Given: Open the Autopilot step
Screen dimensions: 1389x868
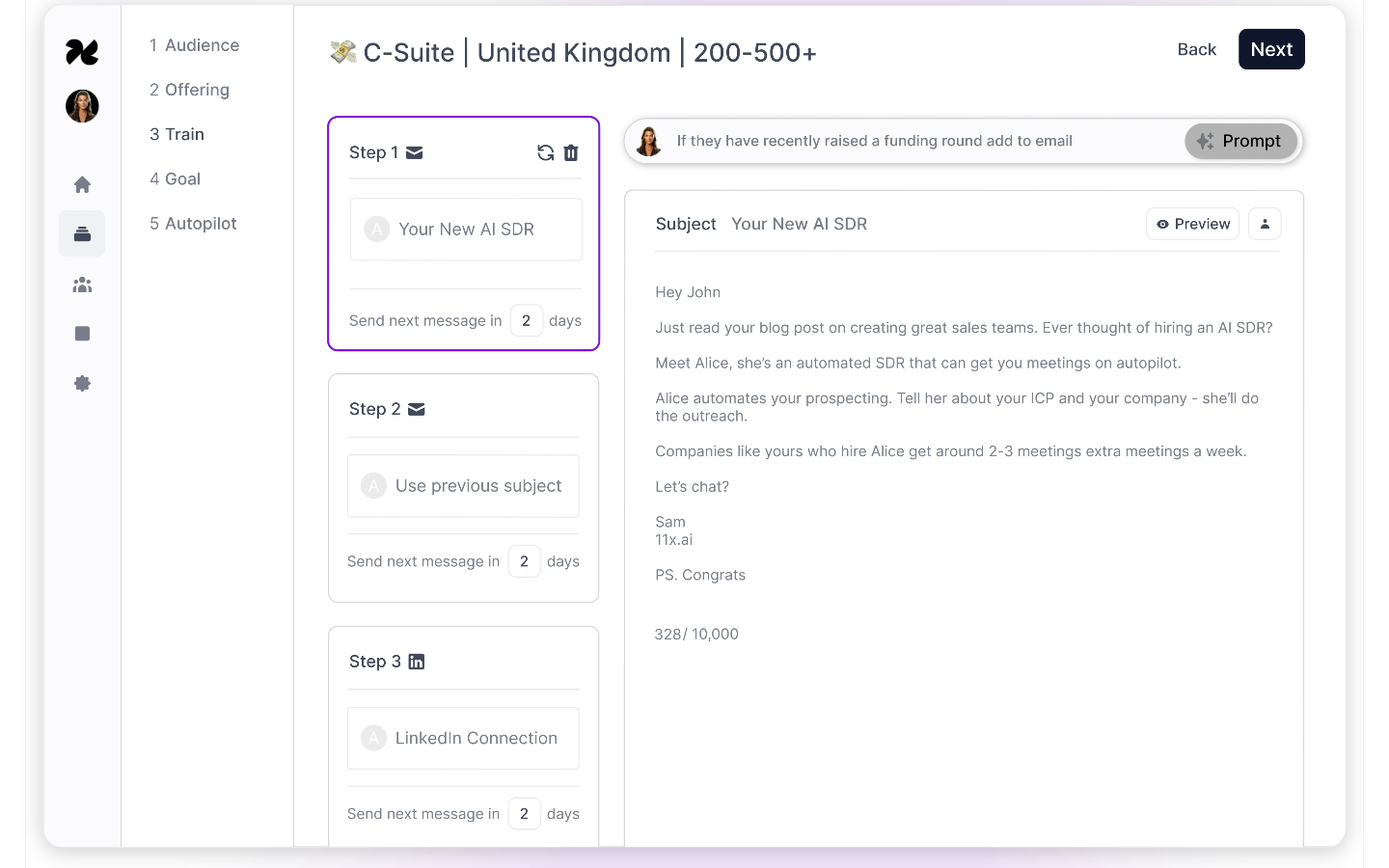Looking at the screenshot, I should click(x=193, y=223).
